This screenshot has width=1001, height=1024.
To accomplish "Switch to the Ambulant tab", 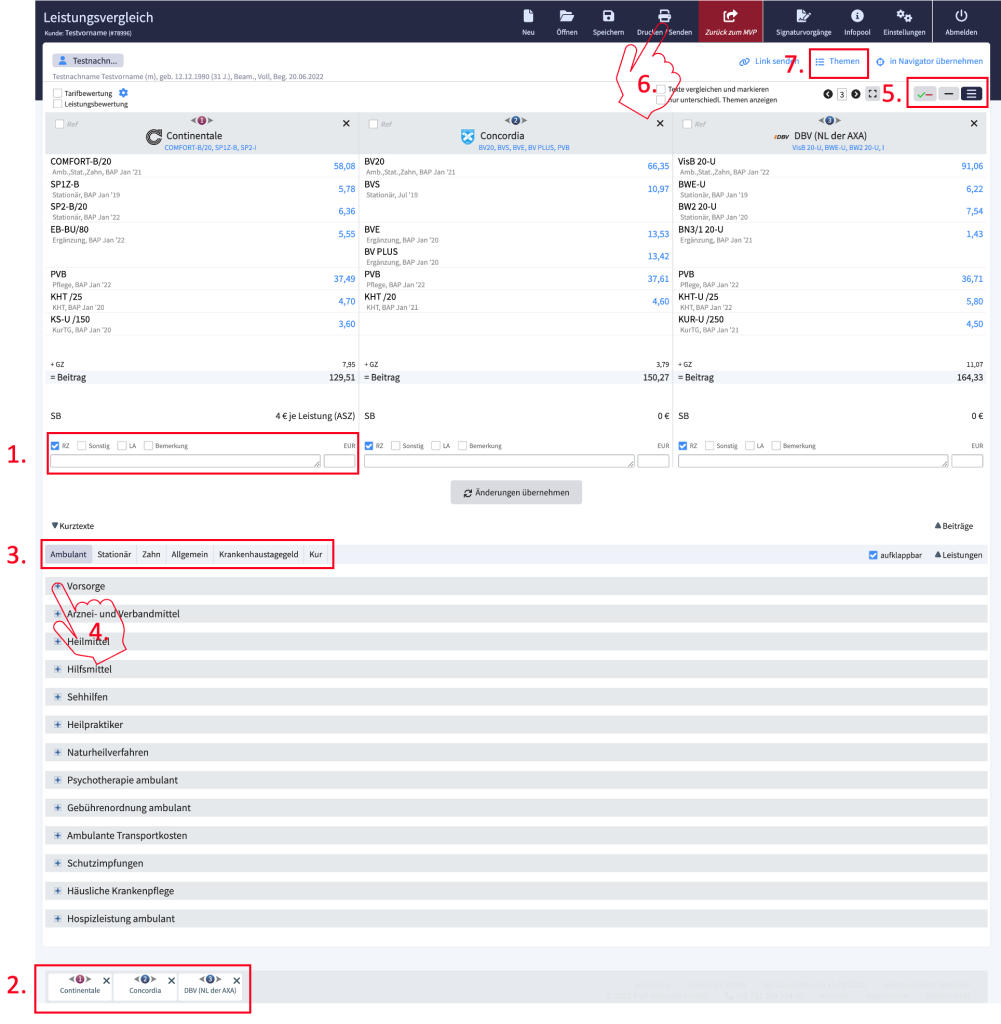I will click(x=69, y=554).
